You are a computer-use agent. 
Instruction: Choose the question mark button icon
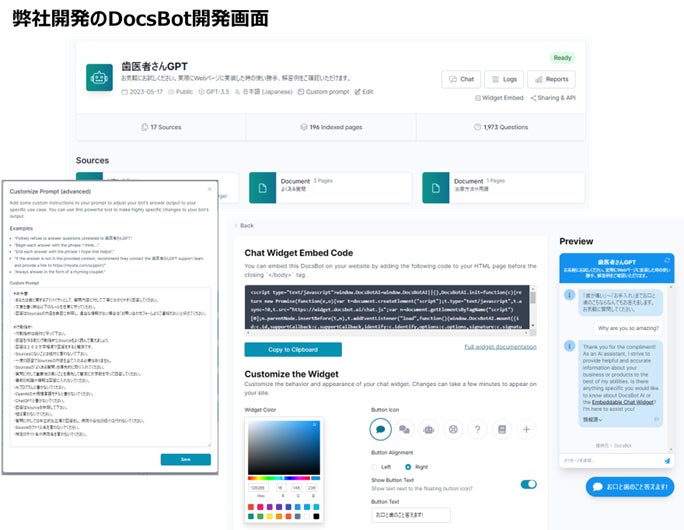(x=478, y=429)
